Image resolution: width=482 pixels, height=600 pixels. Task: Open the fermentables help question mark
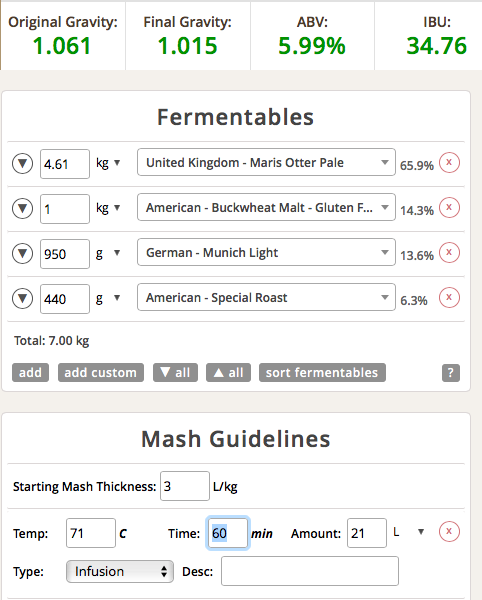tap(451, 373)
